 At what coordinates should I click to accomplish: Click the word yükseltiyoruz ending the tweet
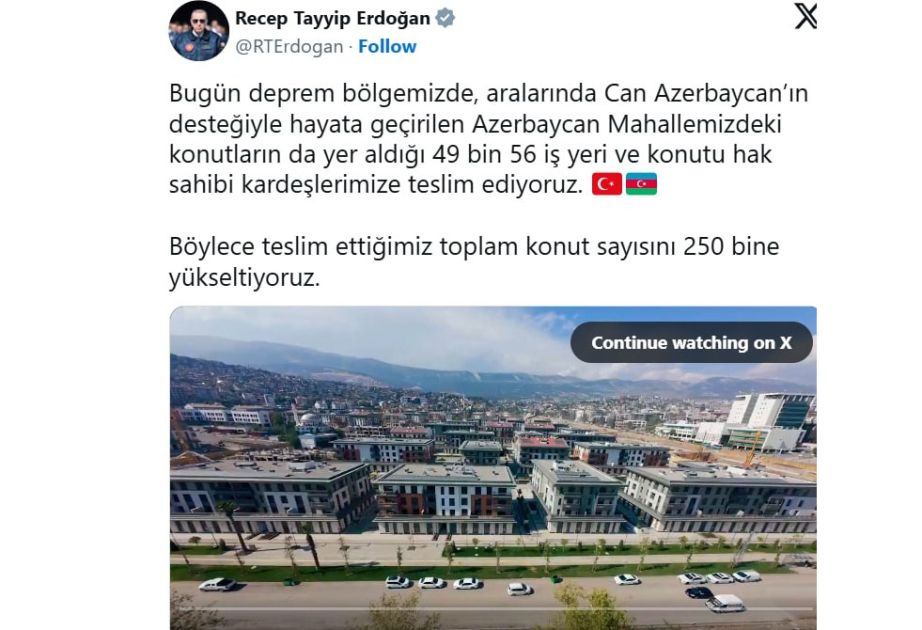244,277
